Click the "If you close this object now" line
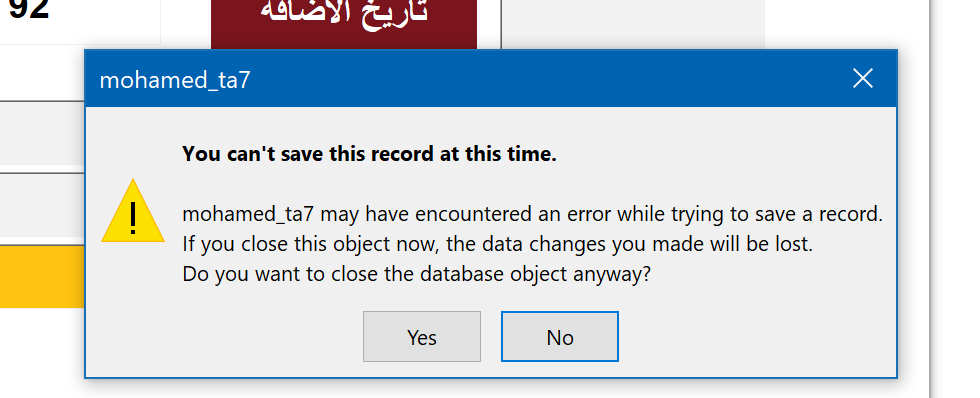Viewport: 980px width, 398px height. coord(498,244)
